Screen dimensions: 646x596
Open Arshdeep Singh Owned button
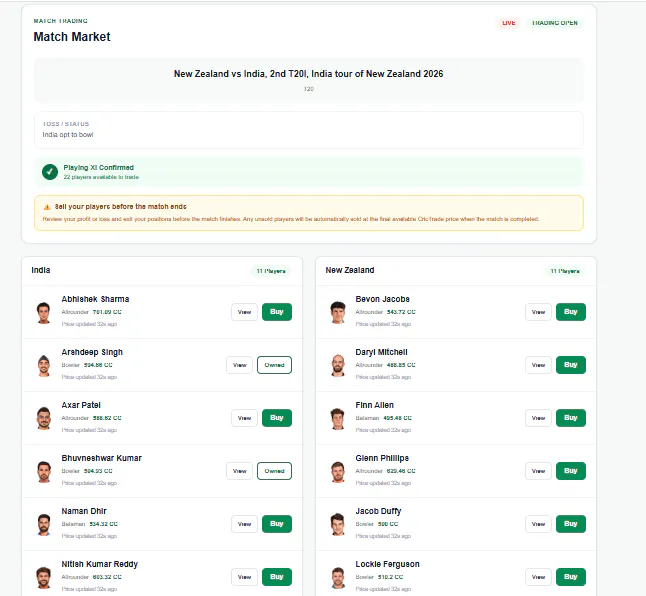tap(274, 365)
